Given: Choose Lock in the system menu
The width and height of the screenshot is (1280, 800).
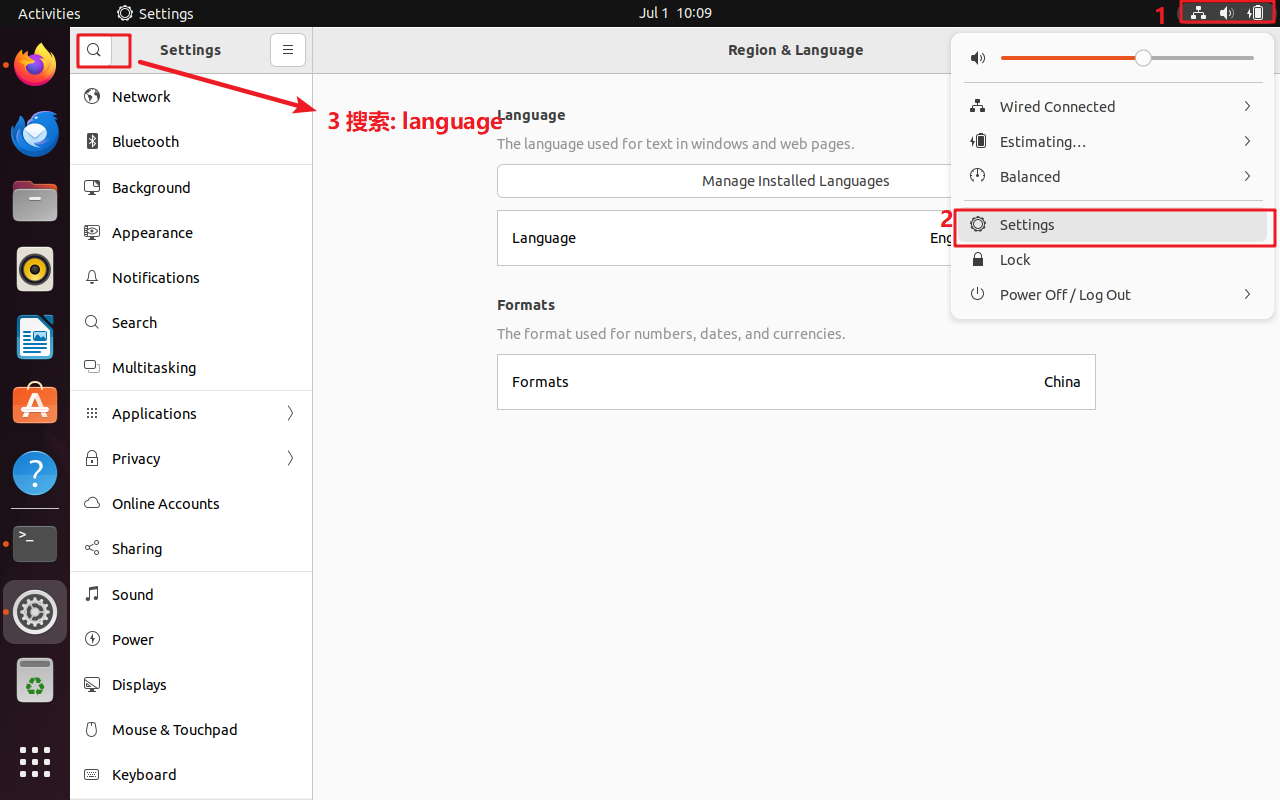Looking at the screenshot, I should [1015, 260].
